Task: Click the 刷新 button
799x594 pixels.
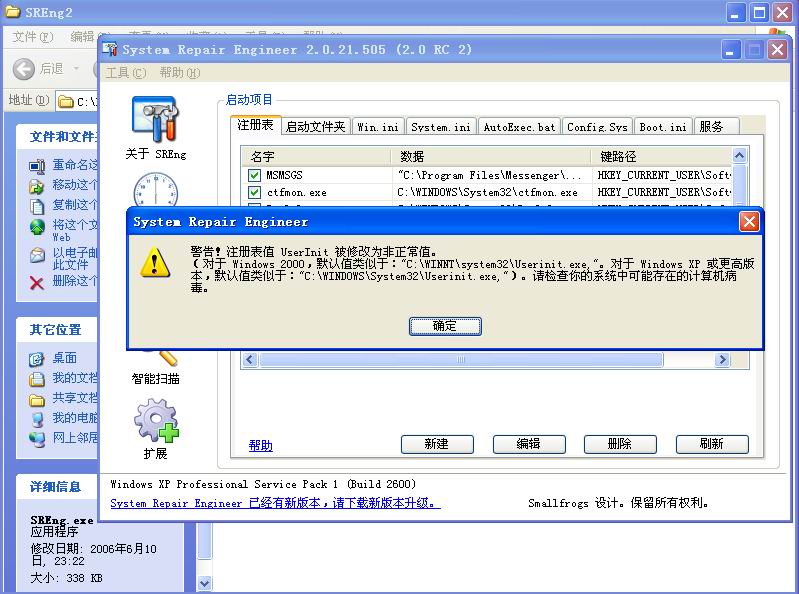Action: [x=711, y=444]
